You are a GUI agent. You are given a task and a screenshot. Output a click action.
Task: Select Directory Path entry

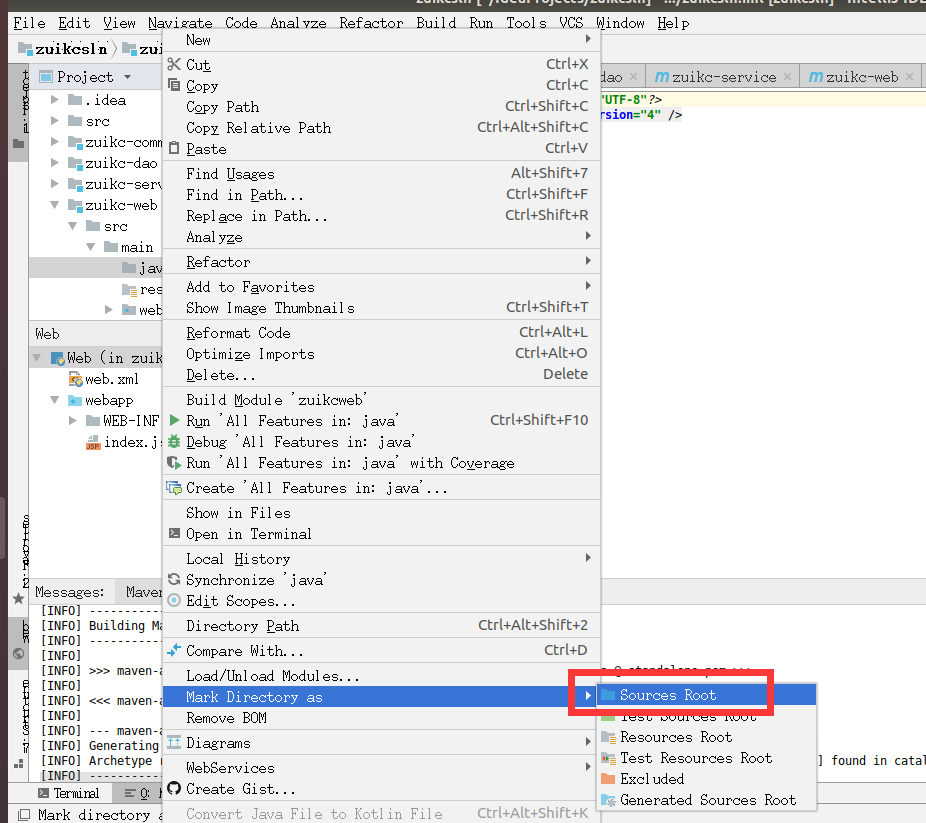(x=382, y=626)
